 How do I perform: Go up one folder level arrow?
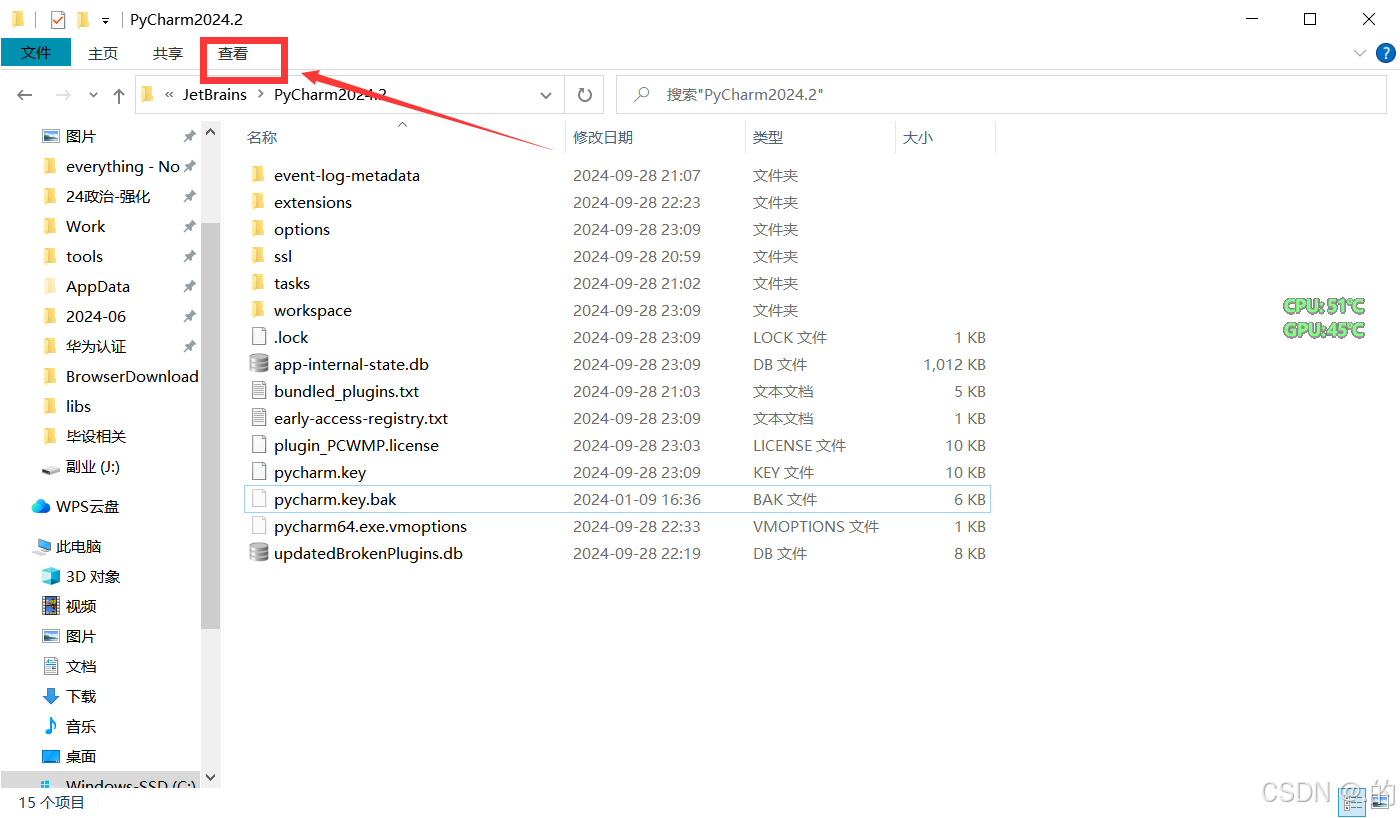(x=119, y=95)
